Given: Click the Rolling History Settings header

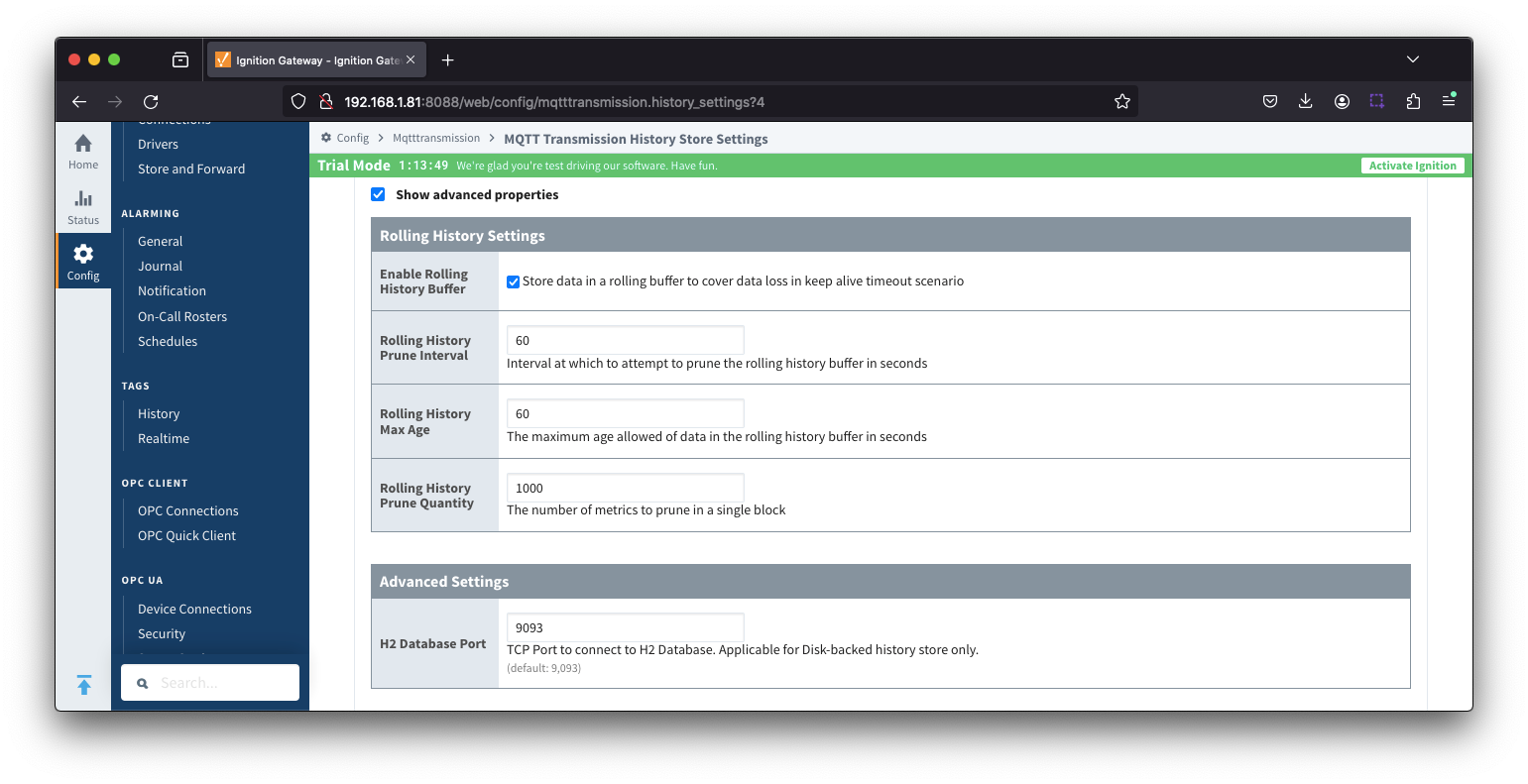Looking at the screenshot, I should (x=890, y=235).
